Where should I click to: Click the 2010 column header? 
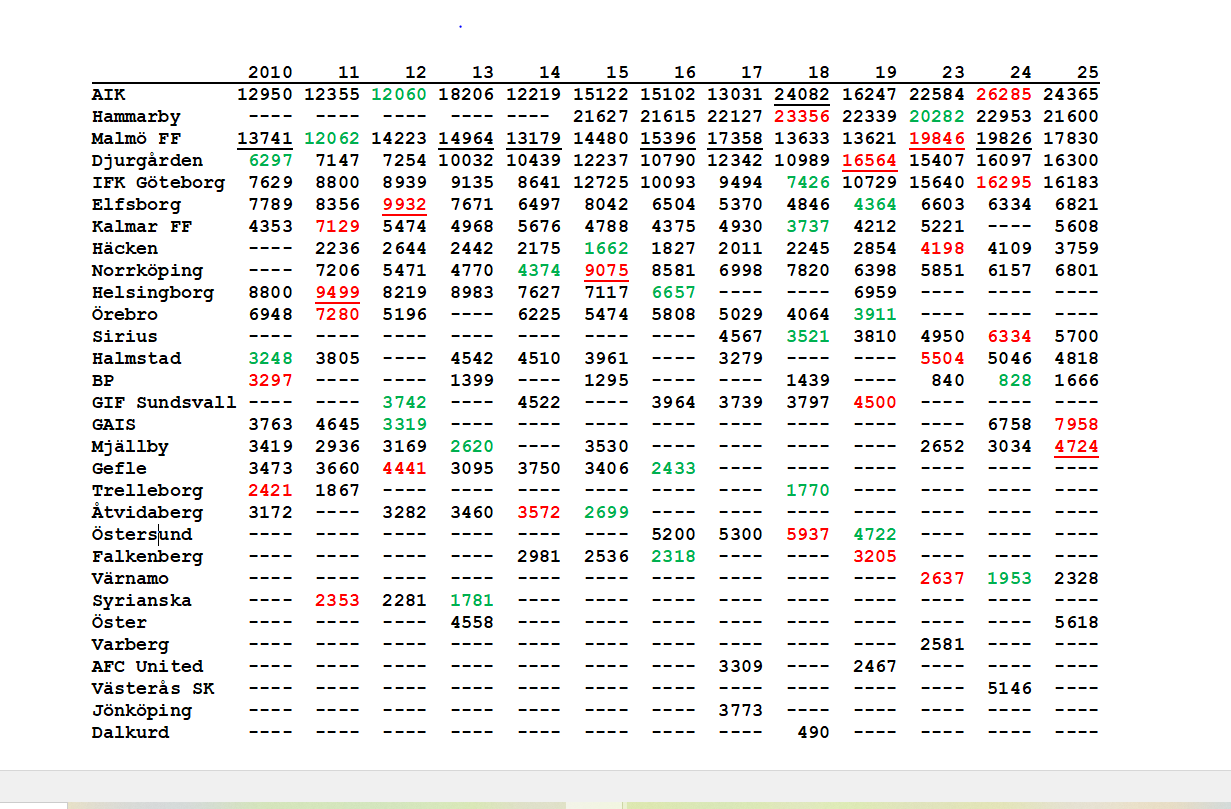(x=270, y=72)
